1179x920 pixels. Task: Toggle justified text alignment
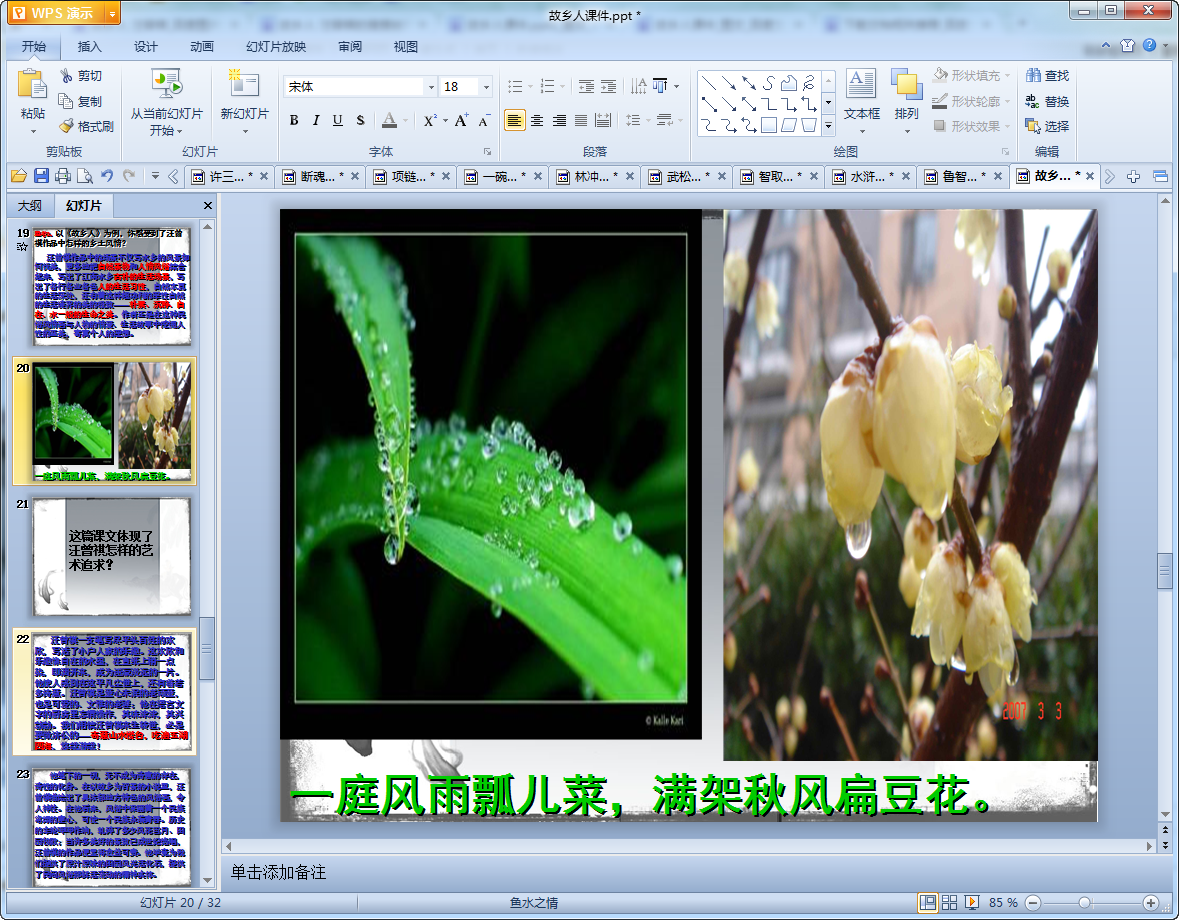tap(581, 120)
